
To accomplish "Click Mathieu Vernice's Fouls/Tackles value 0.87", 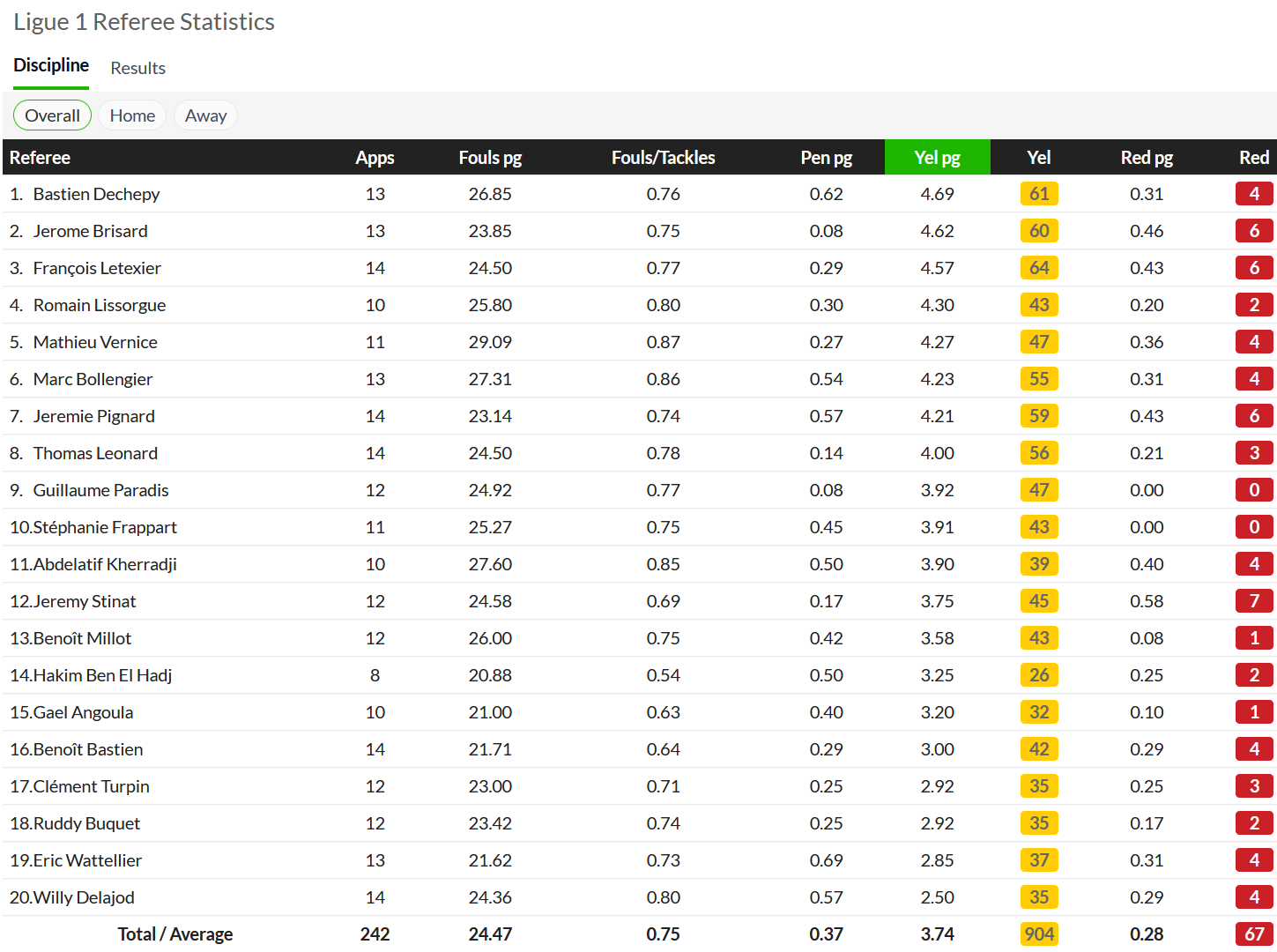I will click(x=663, y=342).
